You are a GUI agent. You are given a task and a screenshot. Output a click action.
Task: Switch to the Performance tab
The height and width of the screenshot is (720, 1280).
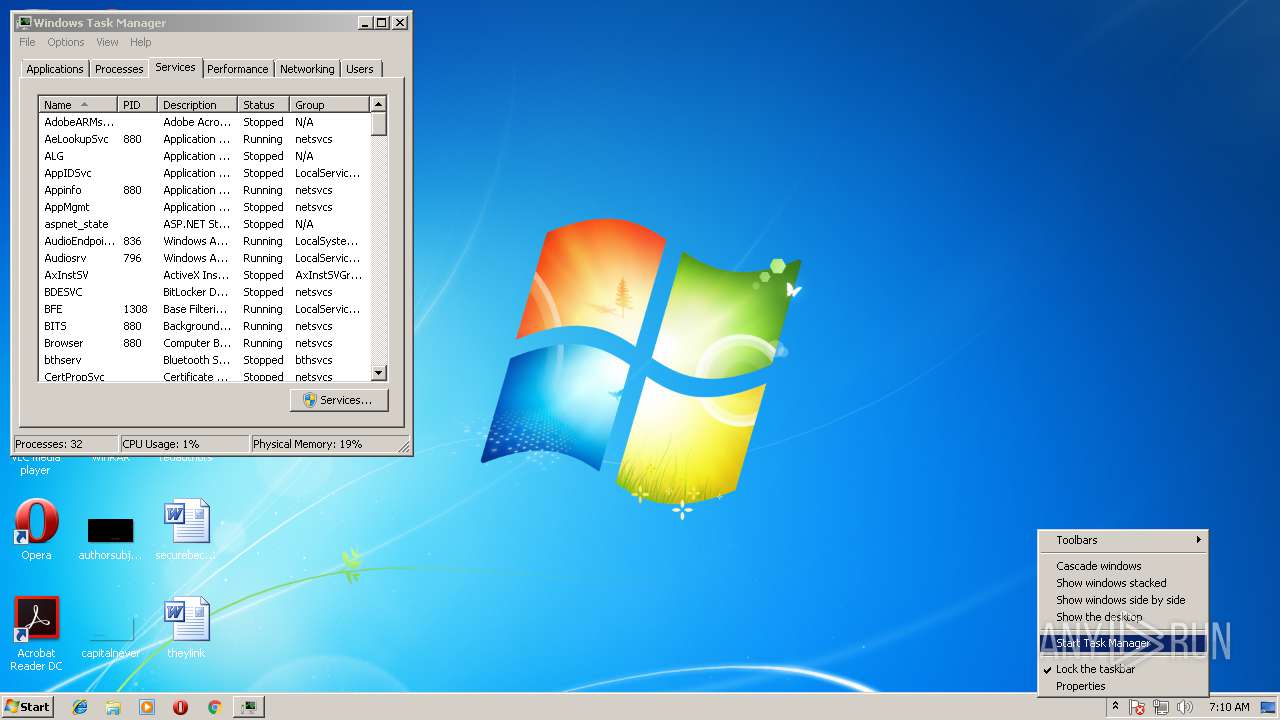click(x=238, y=69)
